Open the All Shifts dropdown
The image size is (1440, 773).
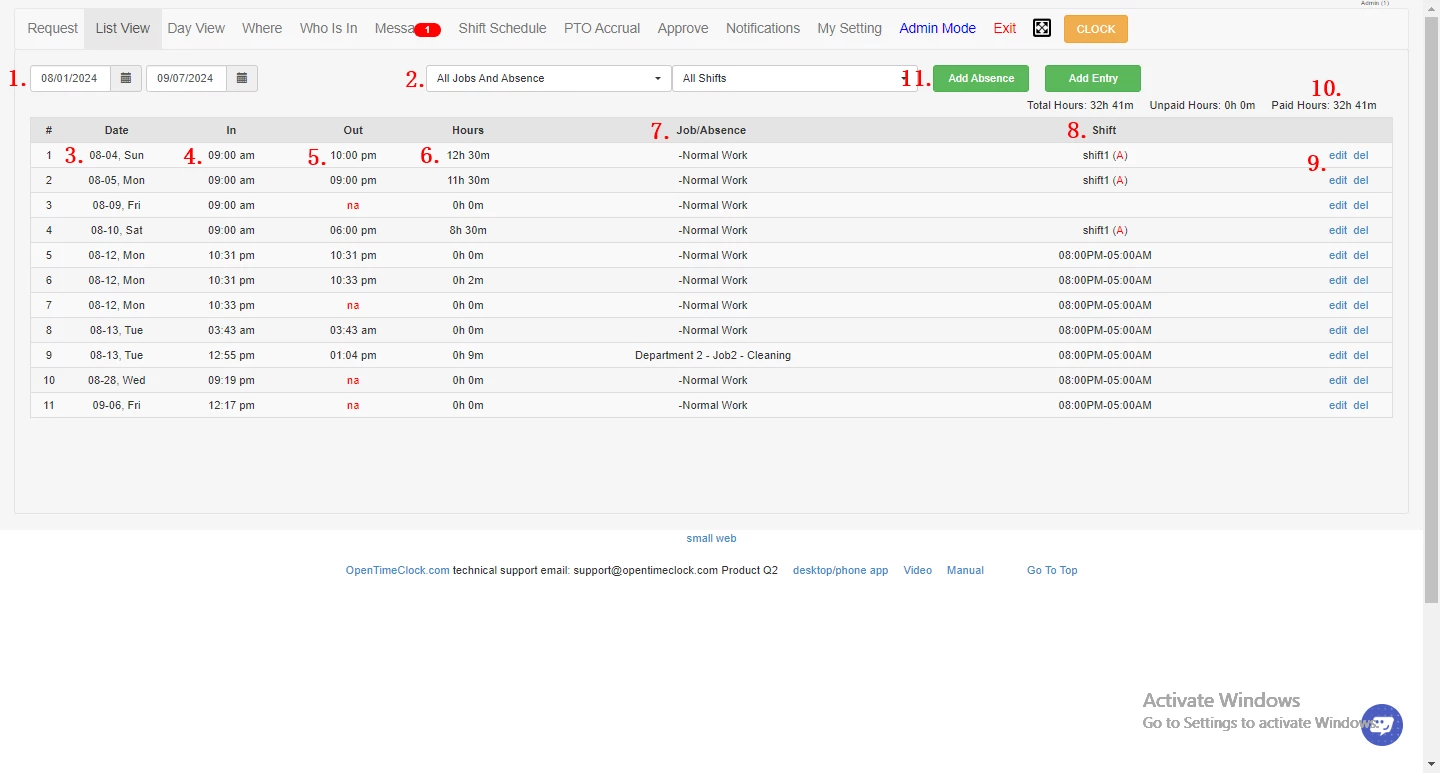click(x=788, y=78)
